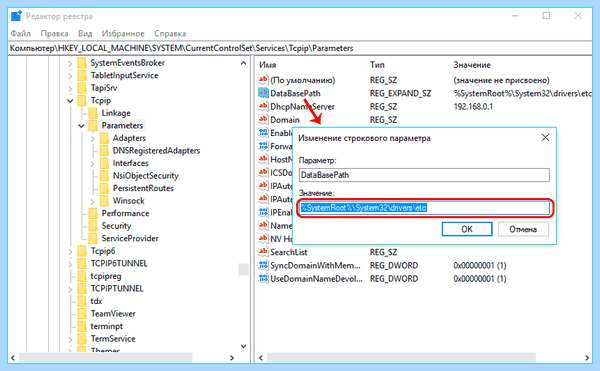Click the Значение input field
The image size is (600, 371).
click(x=424, y=208)
